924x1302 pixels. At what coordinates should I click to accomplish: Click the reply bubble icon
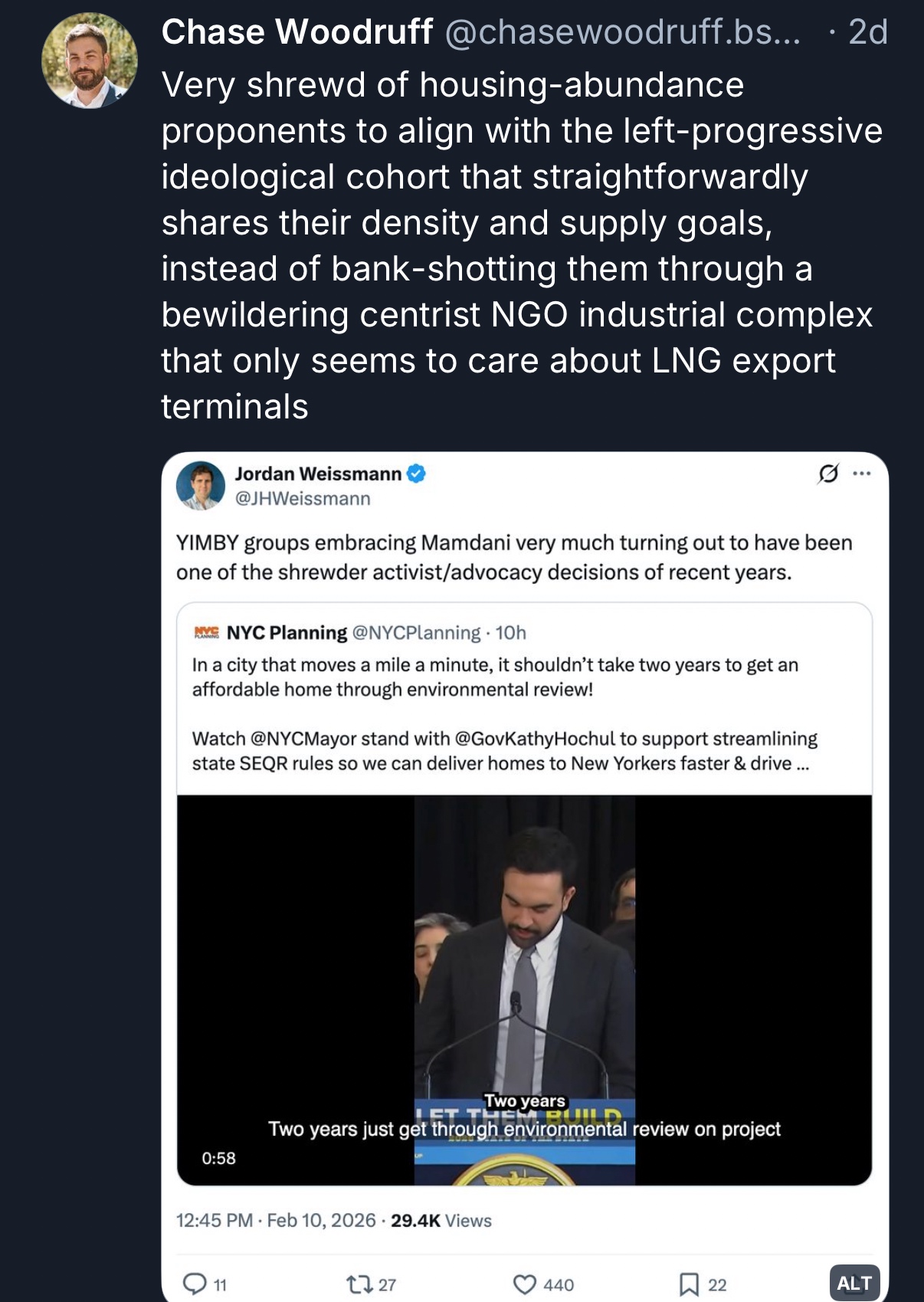[195, 1284]
